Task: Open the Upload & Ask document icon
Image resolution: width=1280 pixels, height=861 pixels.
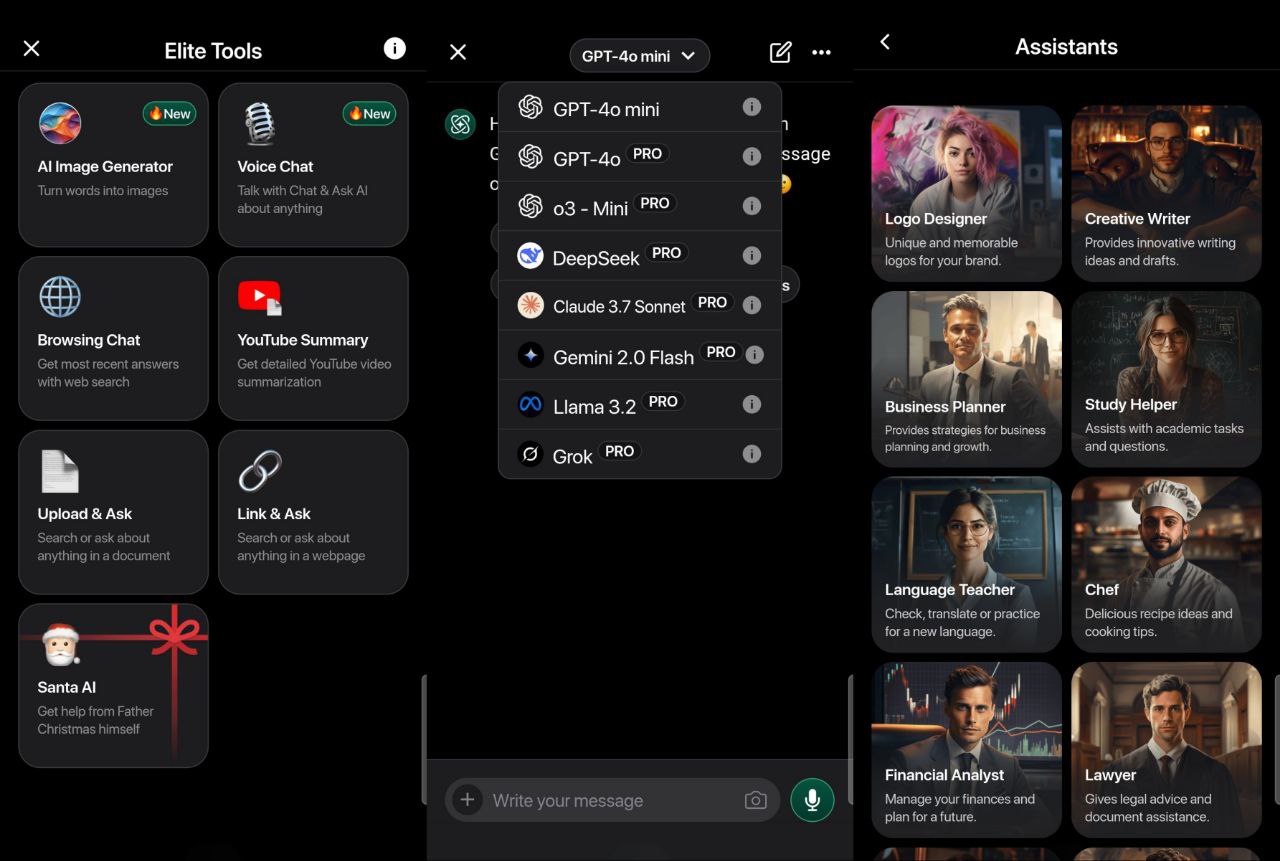Action: coord(59,471)
